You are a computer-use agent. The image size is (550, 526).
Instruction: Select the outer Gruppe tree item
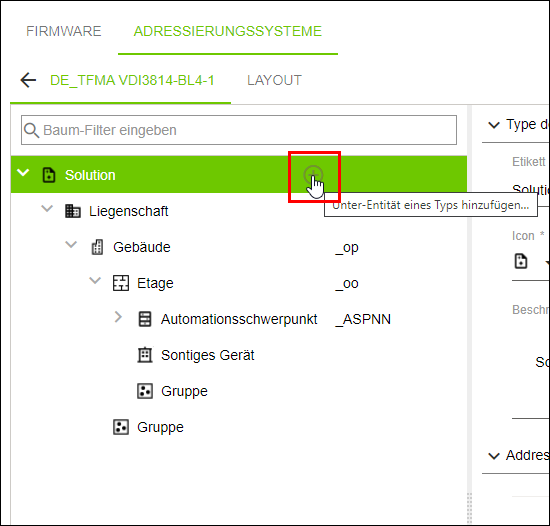pos(160,427)
